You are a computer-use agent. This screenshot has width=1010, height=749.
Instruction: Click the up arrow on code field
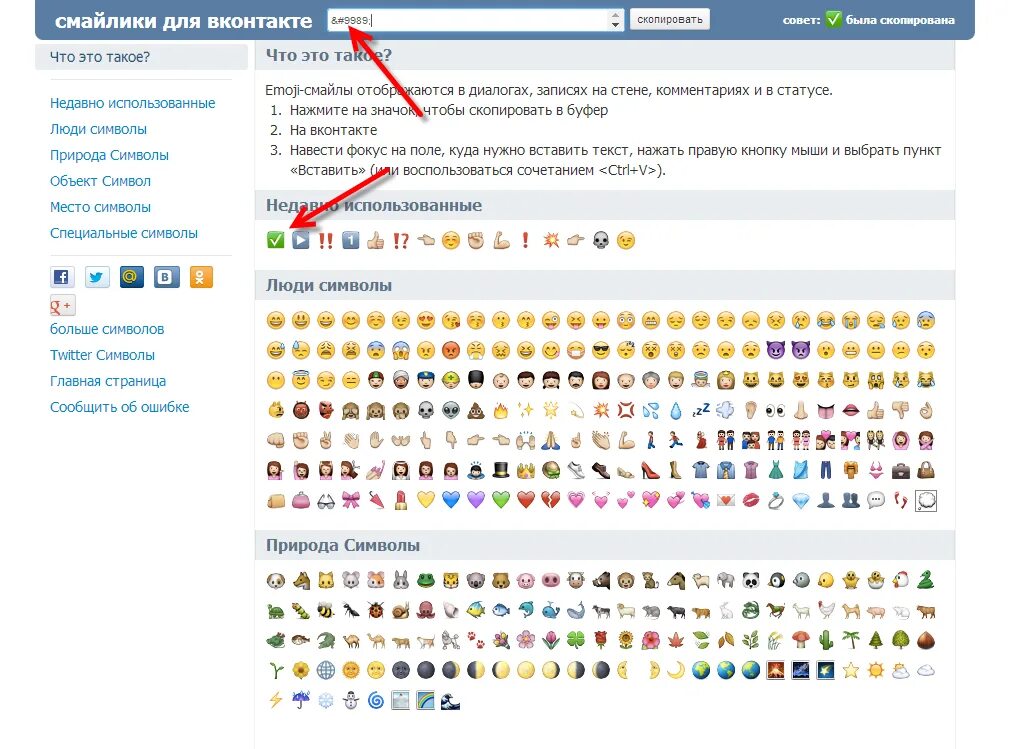coord(616,15)
